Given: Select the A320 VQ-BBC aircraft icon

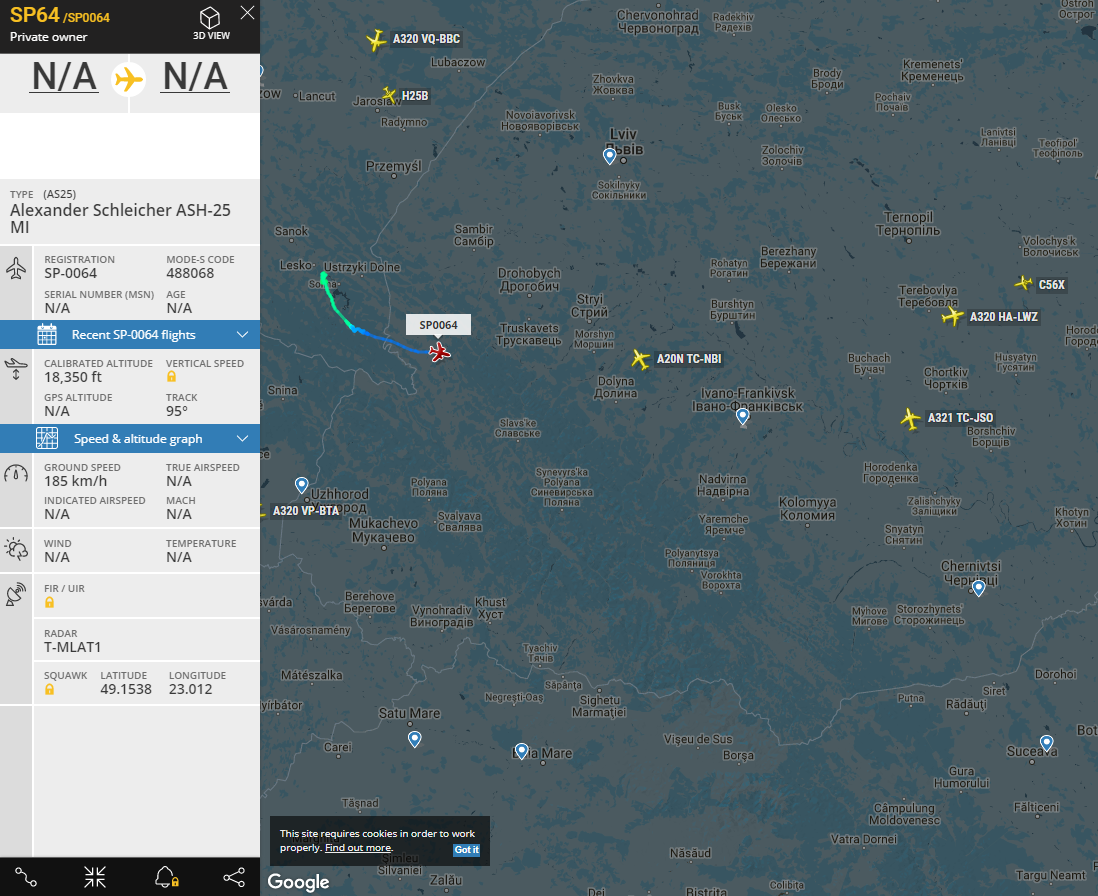Looking at the screenshot, I should pos(377,40).
